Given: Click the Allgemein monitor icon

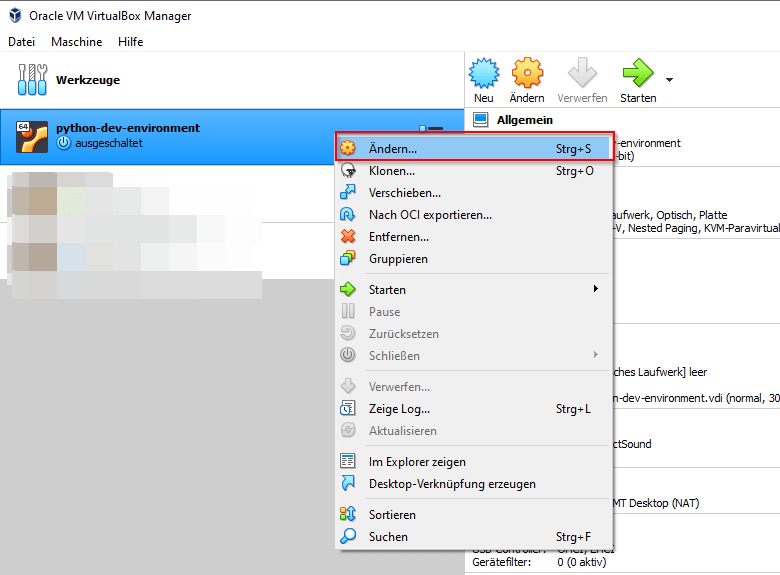Looking at the screenshot, I should (x=481, y=120).
